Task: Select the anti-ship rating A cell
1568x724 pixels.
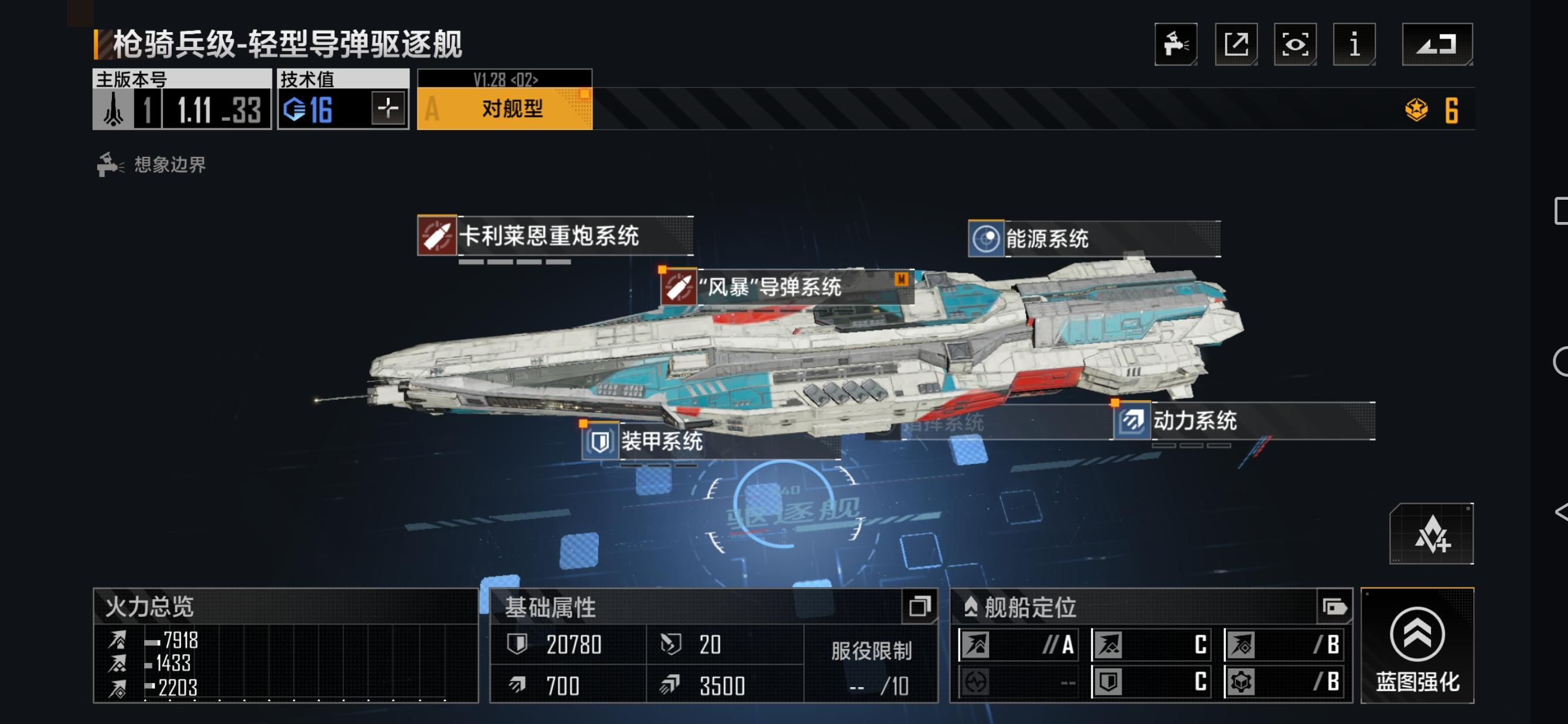Action: click(1018, 644)
